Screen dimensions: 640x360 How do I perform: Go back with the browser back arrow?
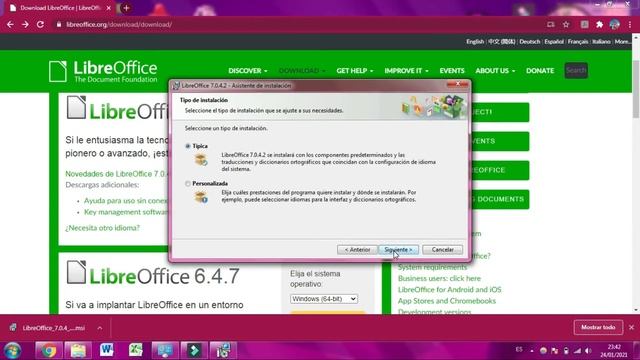click(10, 24)
